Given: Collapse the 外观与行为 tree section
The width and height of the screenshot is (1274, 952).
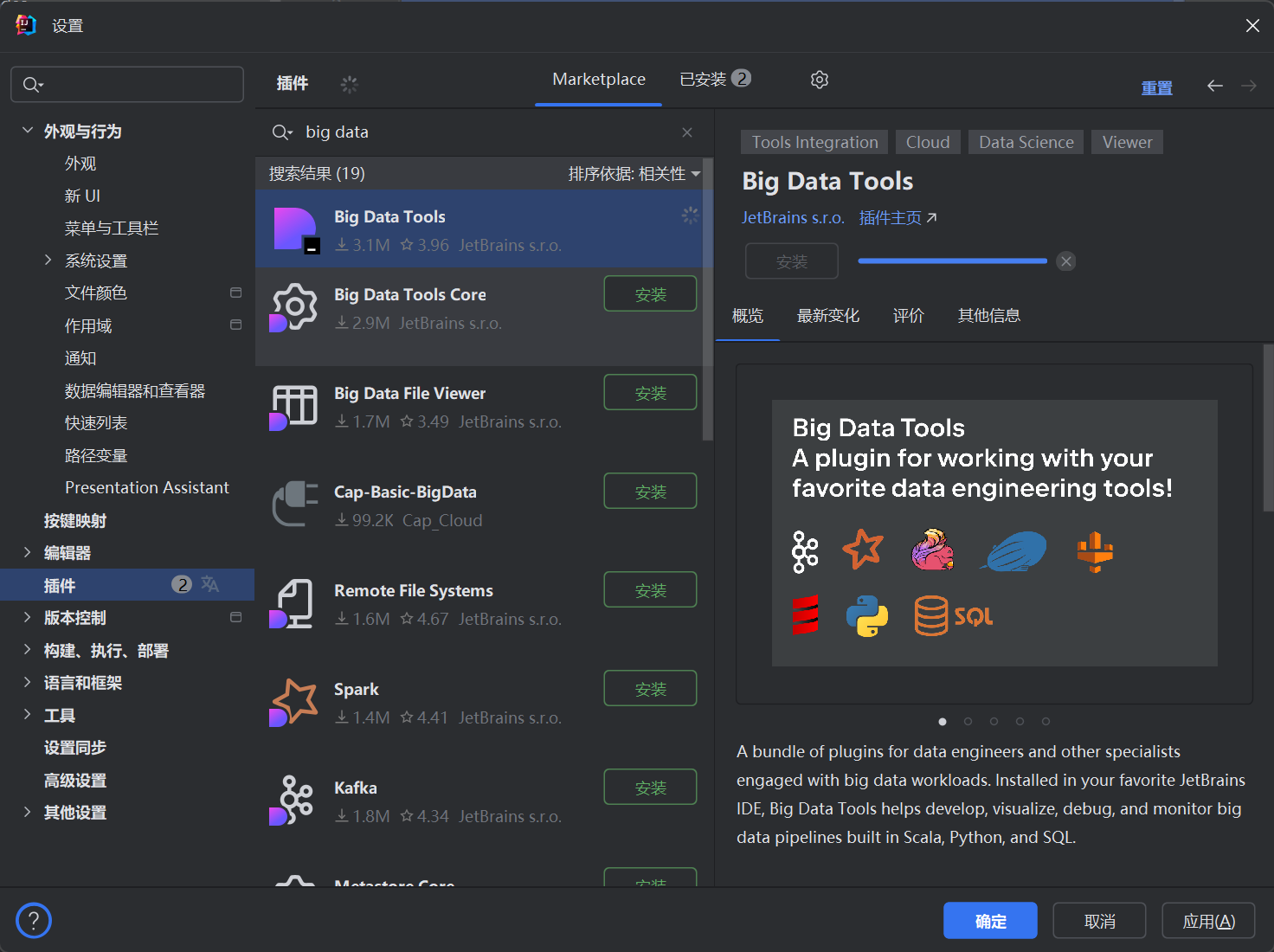Looking at the screenshot, I should [x=28, y=131].
